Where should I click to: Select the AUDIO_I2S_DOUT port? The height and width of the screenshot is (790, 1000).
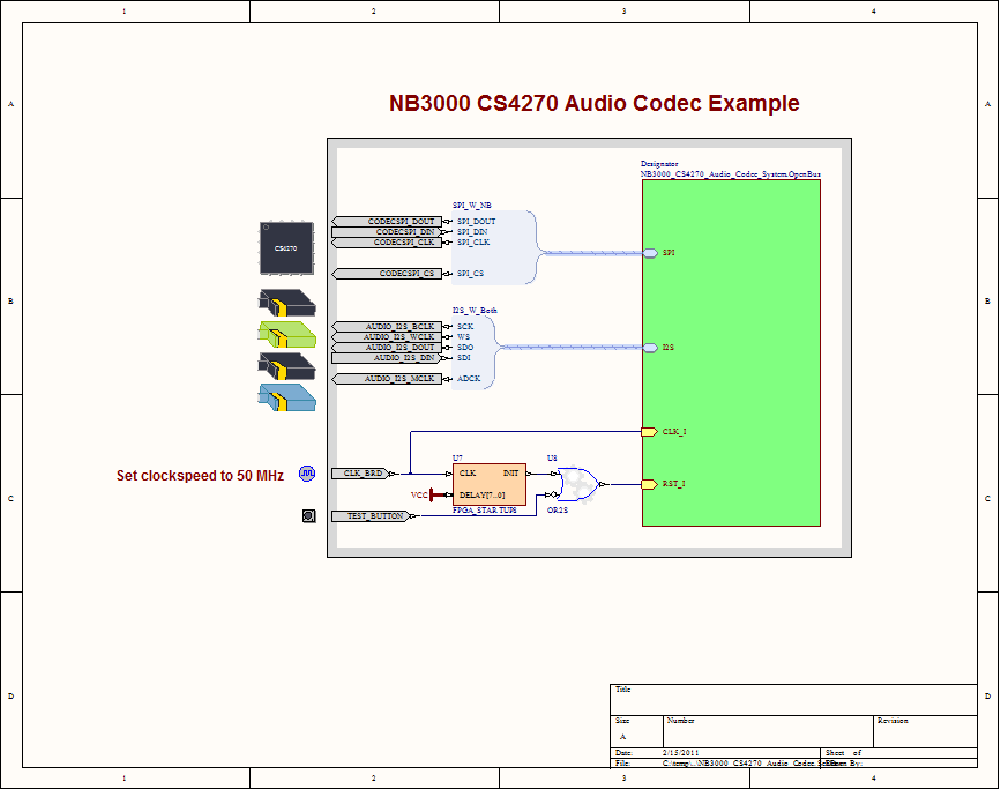point(387,347)
